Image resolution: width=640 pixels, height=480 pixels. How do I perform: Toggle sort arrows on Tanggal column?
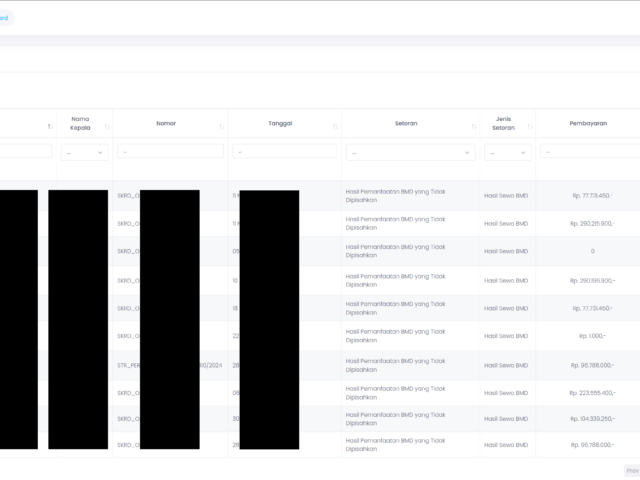tap(335, 127)
